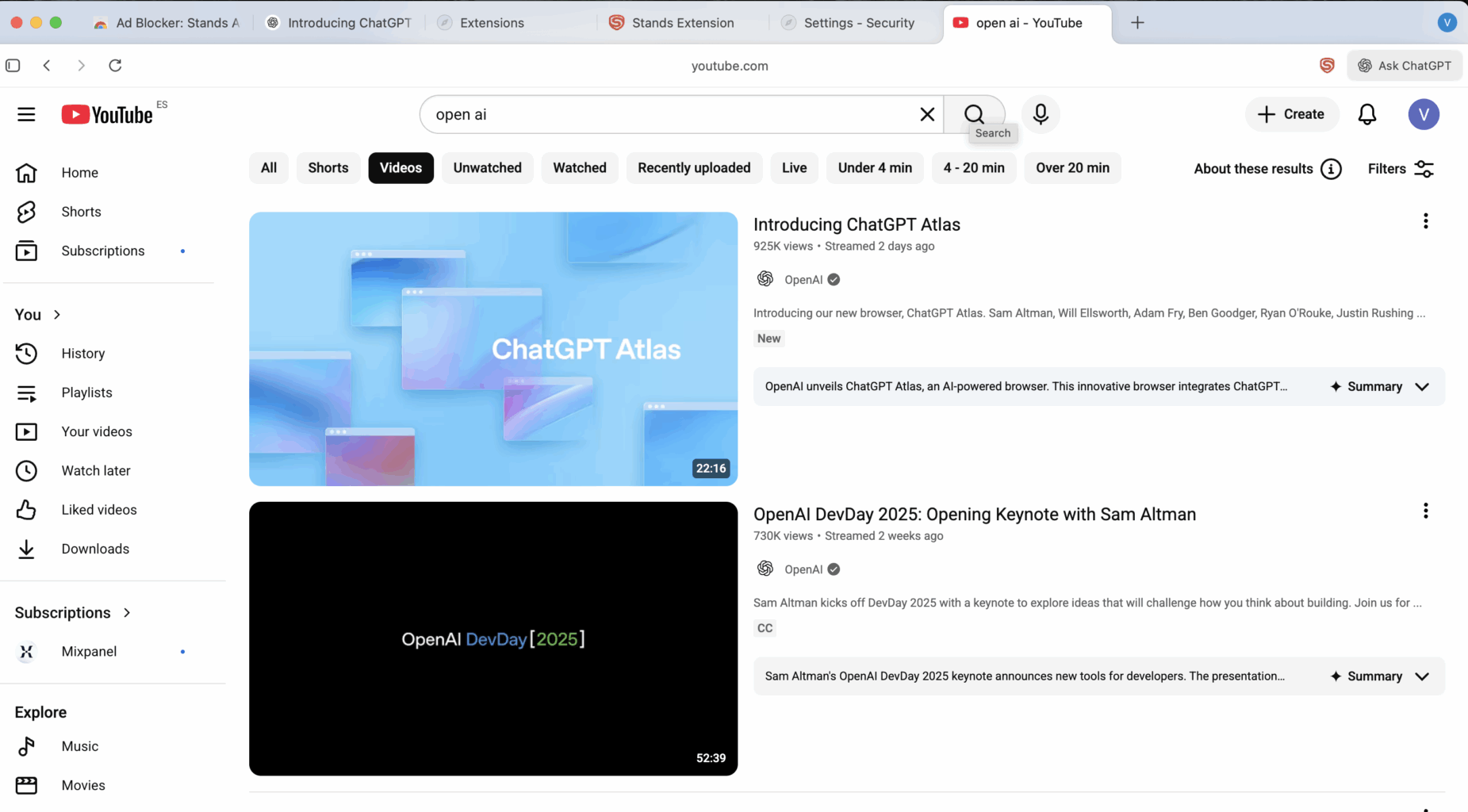The width and height of the screenshot is (1468, 812).
Task: Reload the page with the refresh icon
Action: pos(115,66)
